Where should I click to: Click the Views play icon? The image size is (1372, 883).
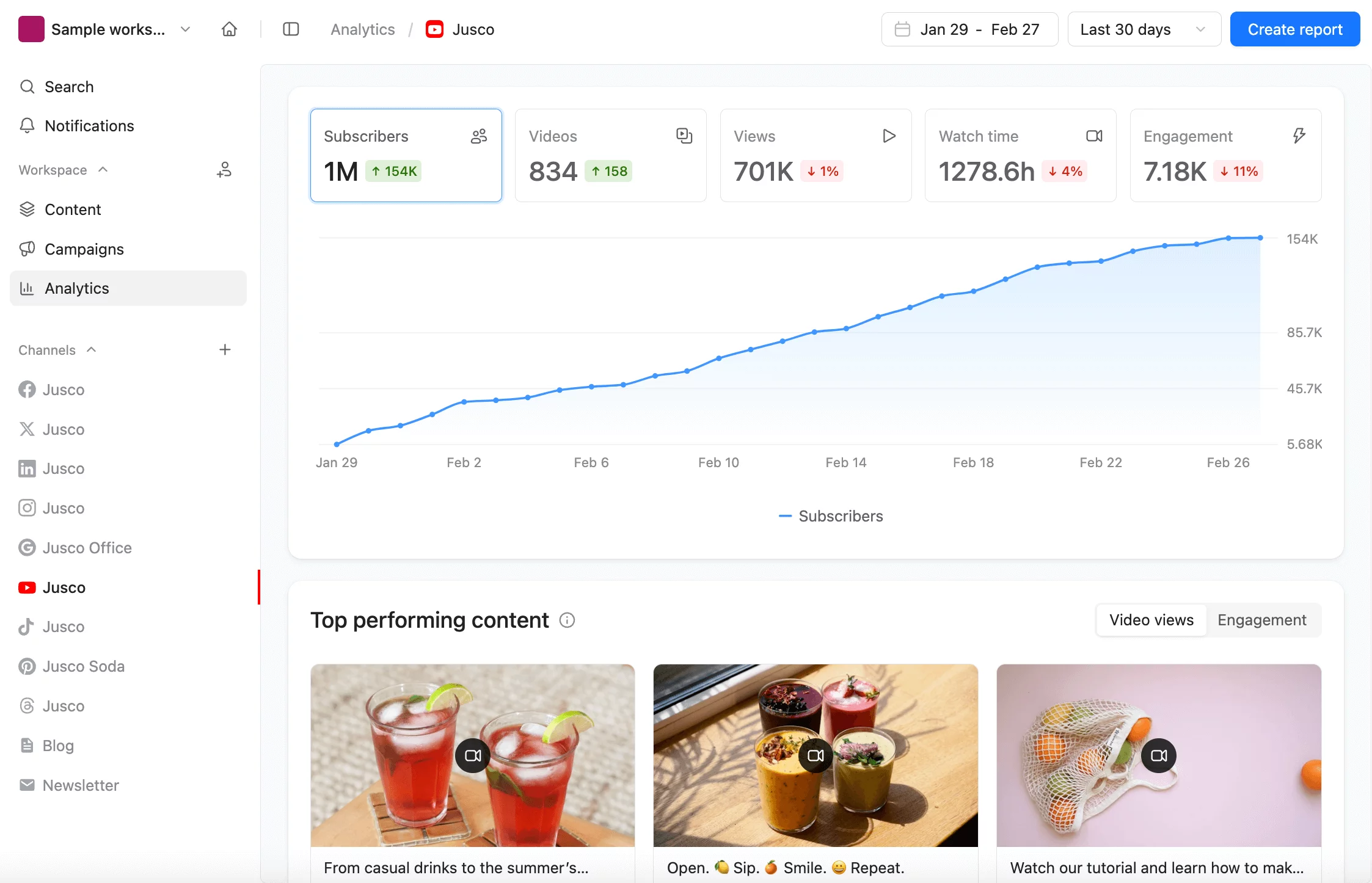click(889, 136)
